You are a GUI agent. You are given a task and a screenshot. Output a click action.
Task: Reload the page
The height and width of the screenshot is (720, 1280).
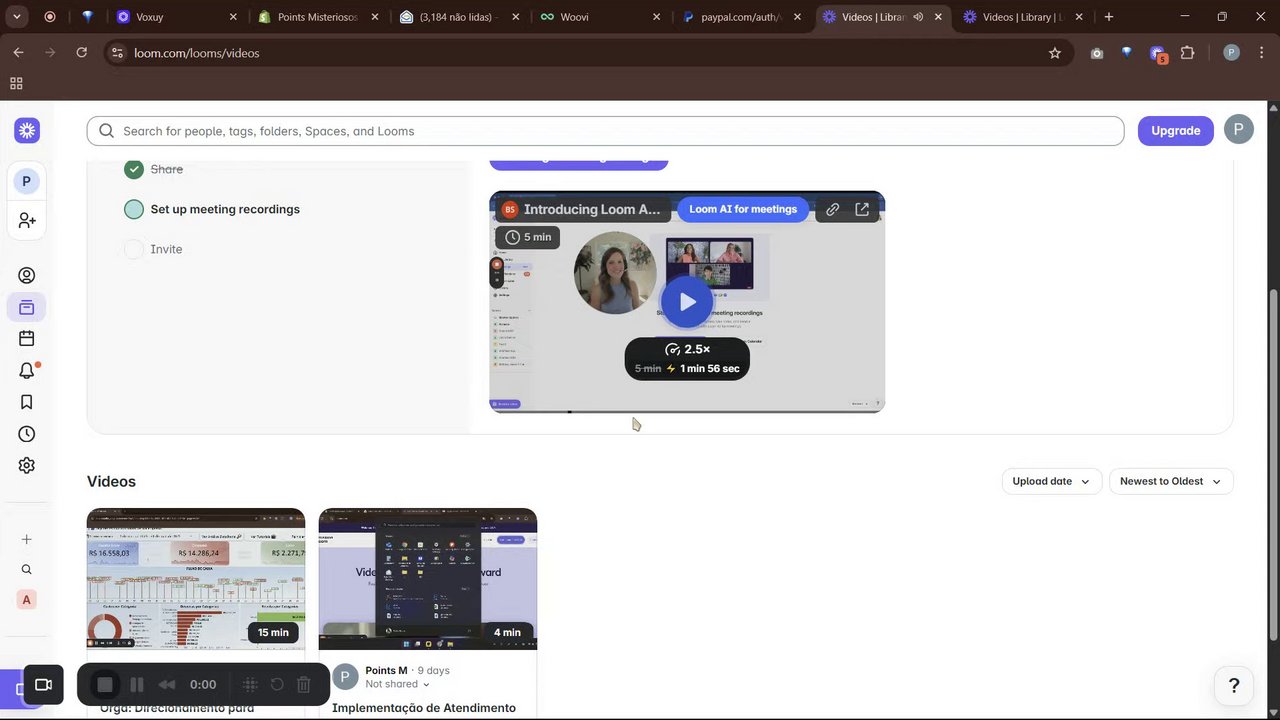(82, 53)
